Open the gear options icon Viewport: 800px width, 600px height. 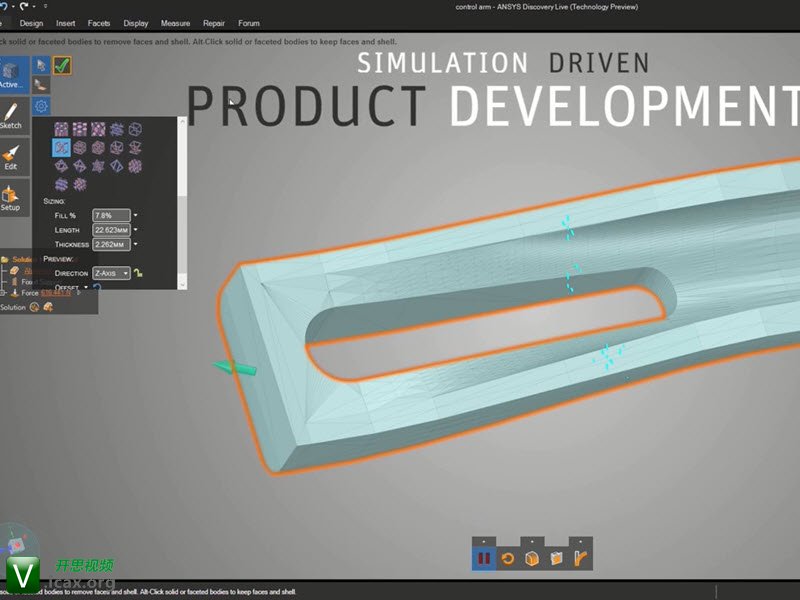tap(41, 106)
